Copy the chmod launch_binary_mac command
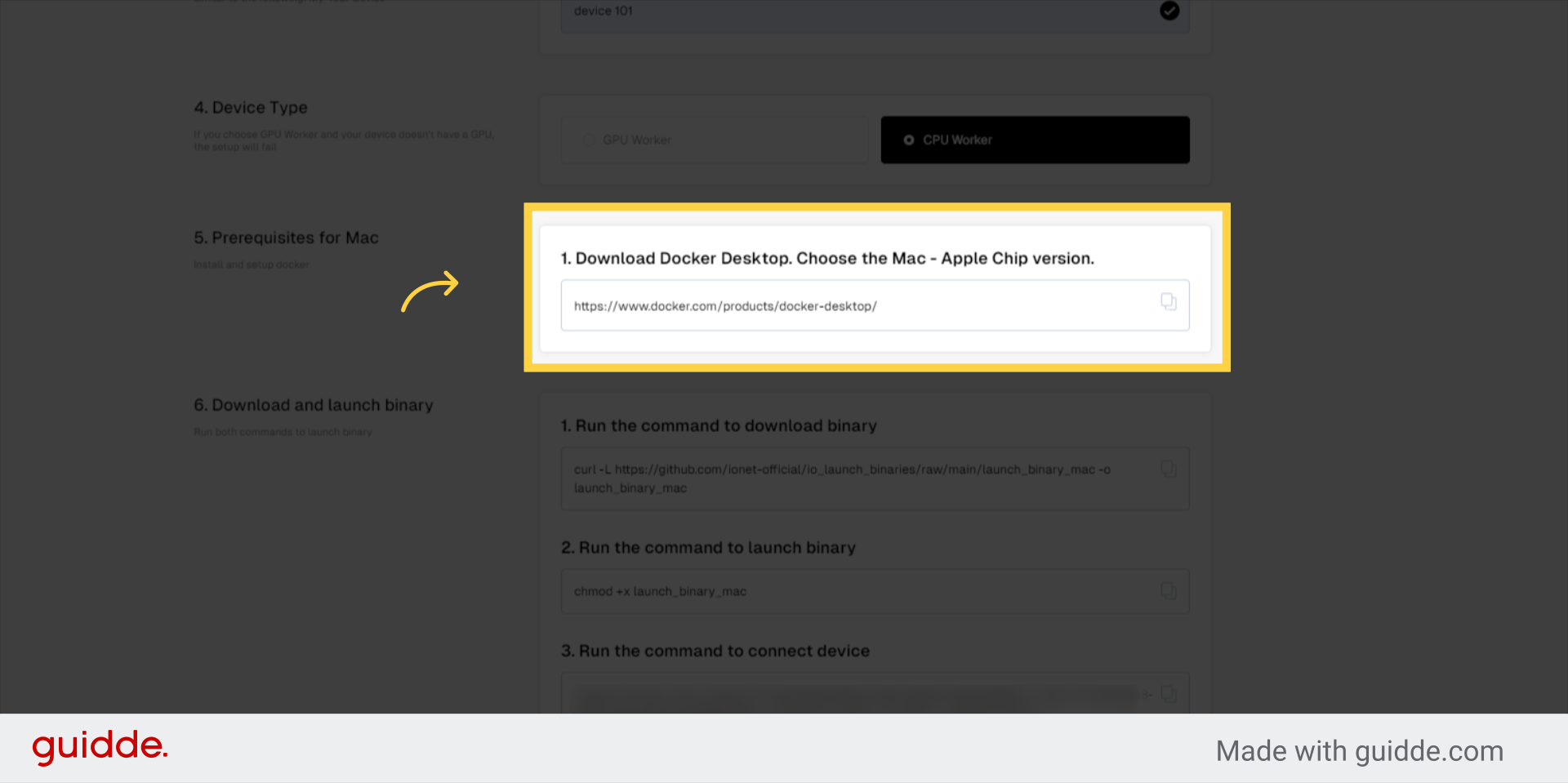 pyautogui.click(x=1169, y=591)
